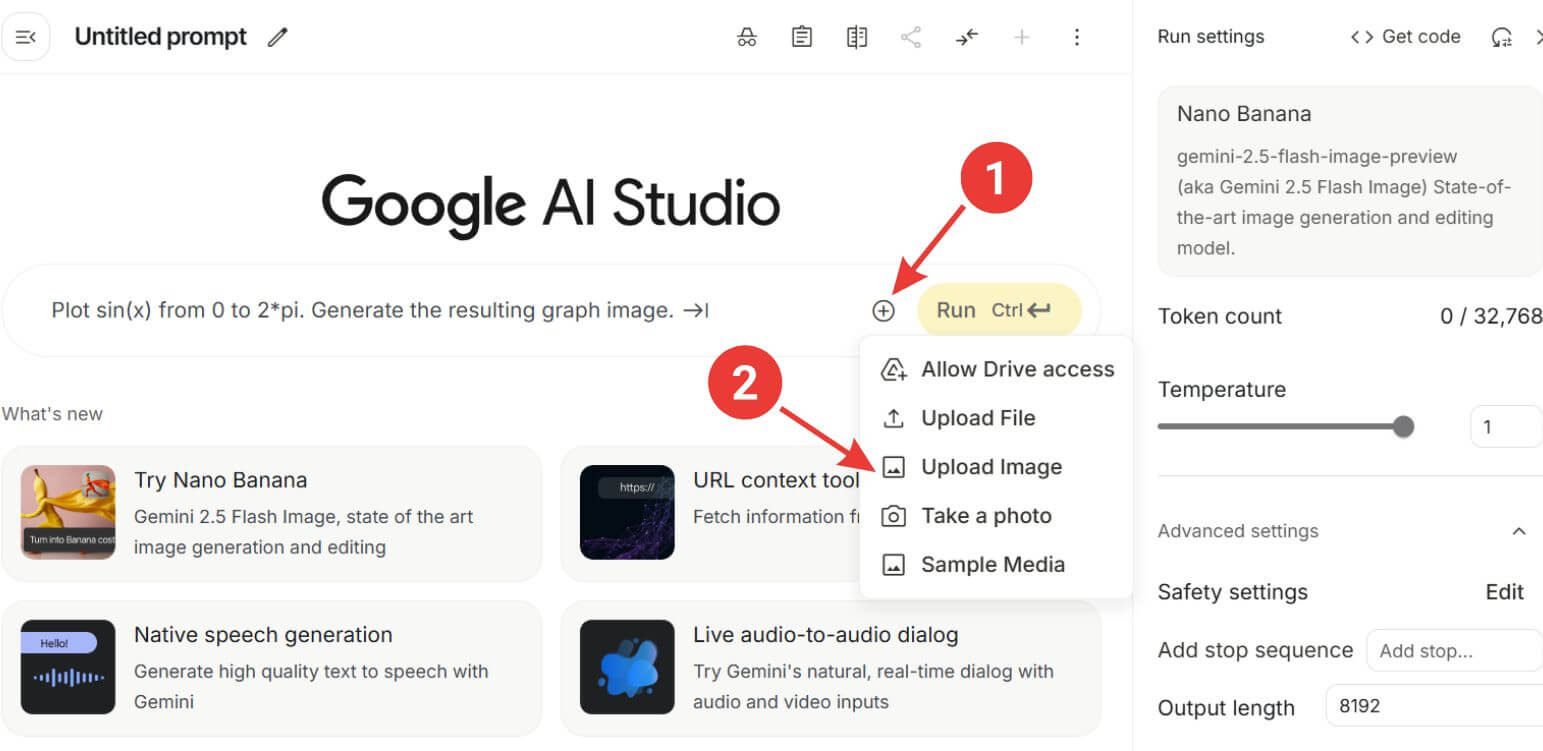Open the three-dot more options menu
This screenshot has width=1543, height=751.
click(x=1076, y=38)
